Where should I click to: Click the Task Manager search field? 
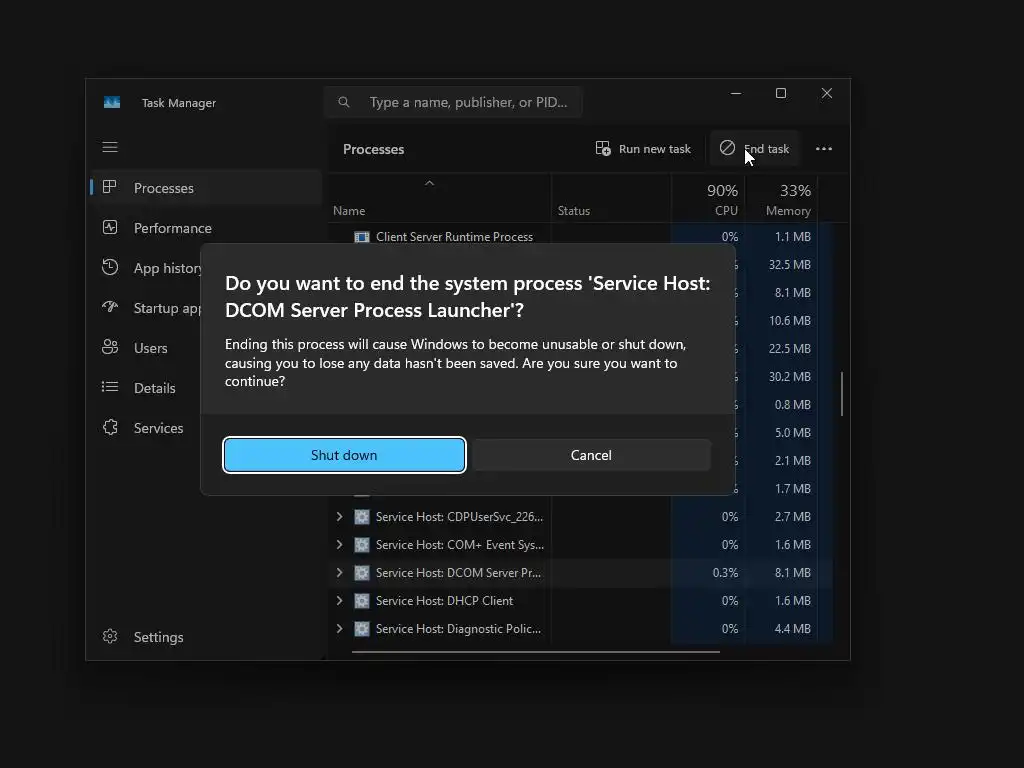coord(453,102)
